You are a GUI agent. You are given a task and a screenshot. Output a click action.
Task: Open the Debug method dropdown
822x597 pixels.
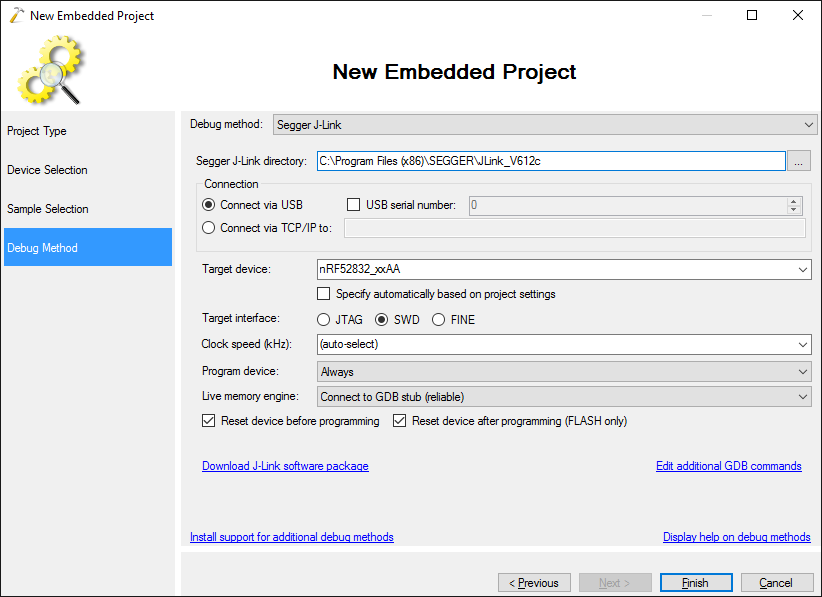(x=545, y=125)
